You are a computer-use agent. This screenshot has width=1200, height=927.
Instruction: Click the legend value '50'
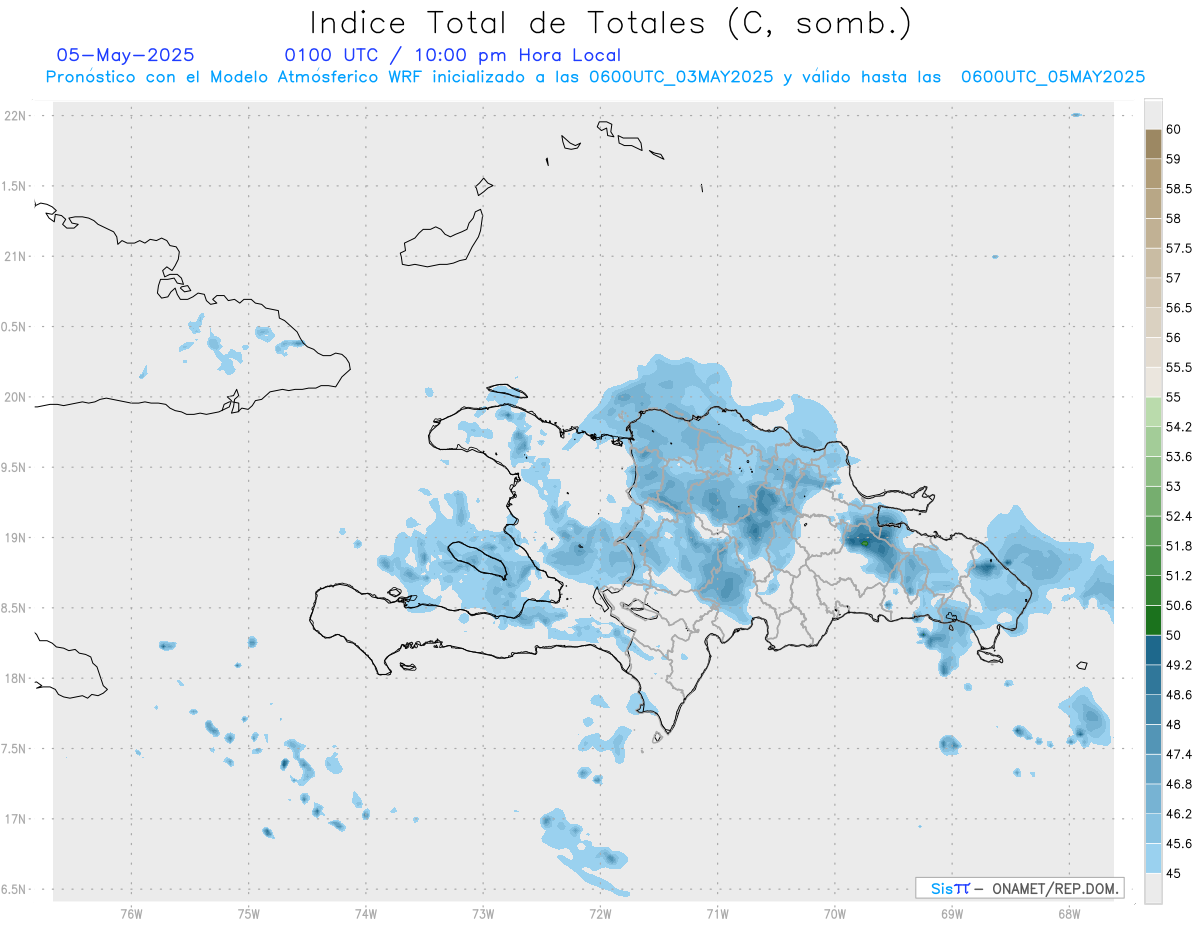pos(1173,635)
